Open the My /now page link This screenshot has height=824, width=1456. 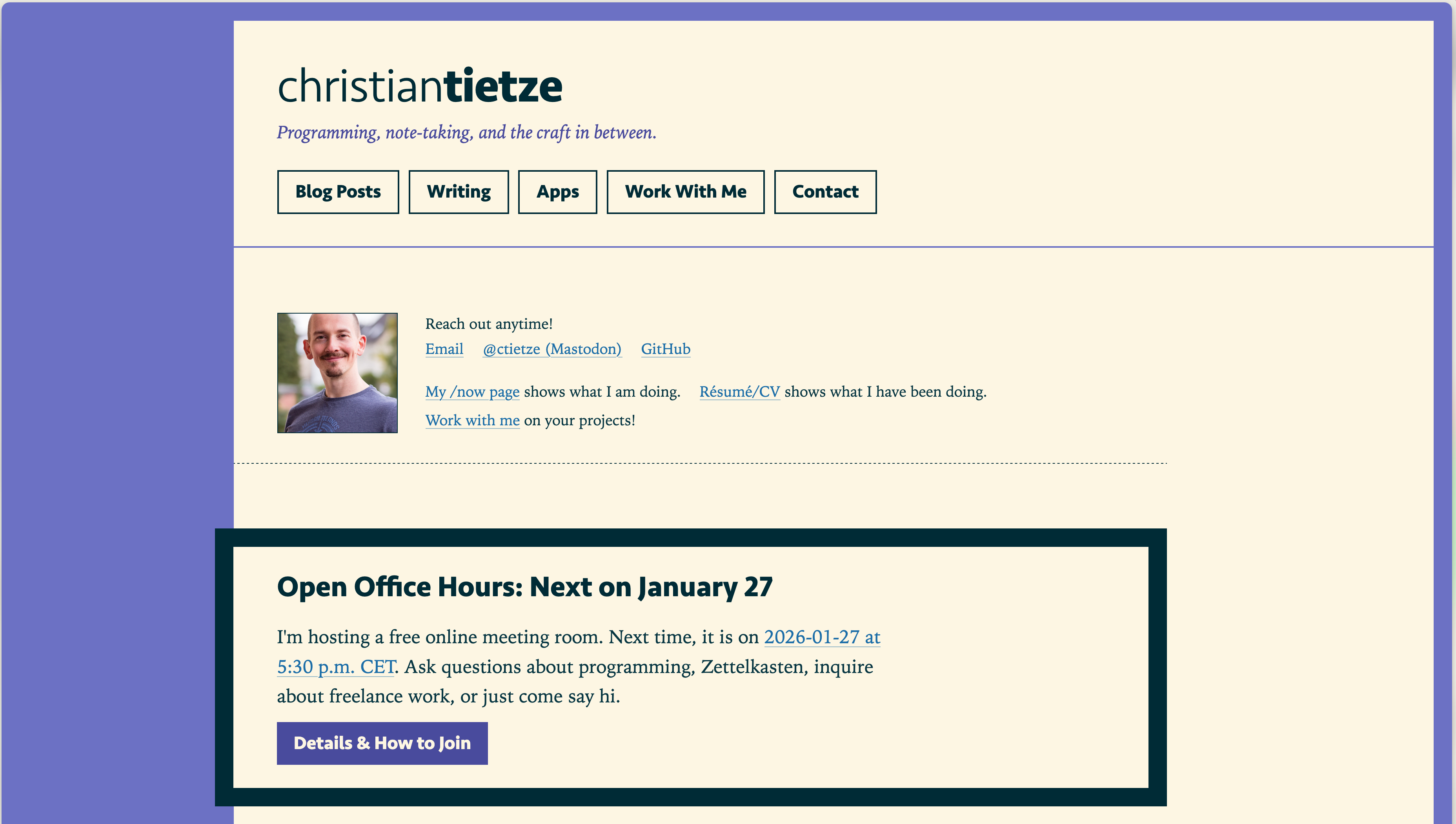[472, 392]
